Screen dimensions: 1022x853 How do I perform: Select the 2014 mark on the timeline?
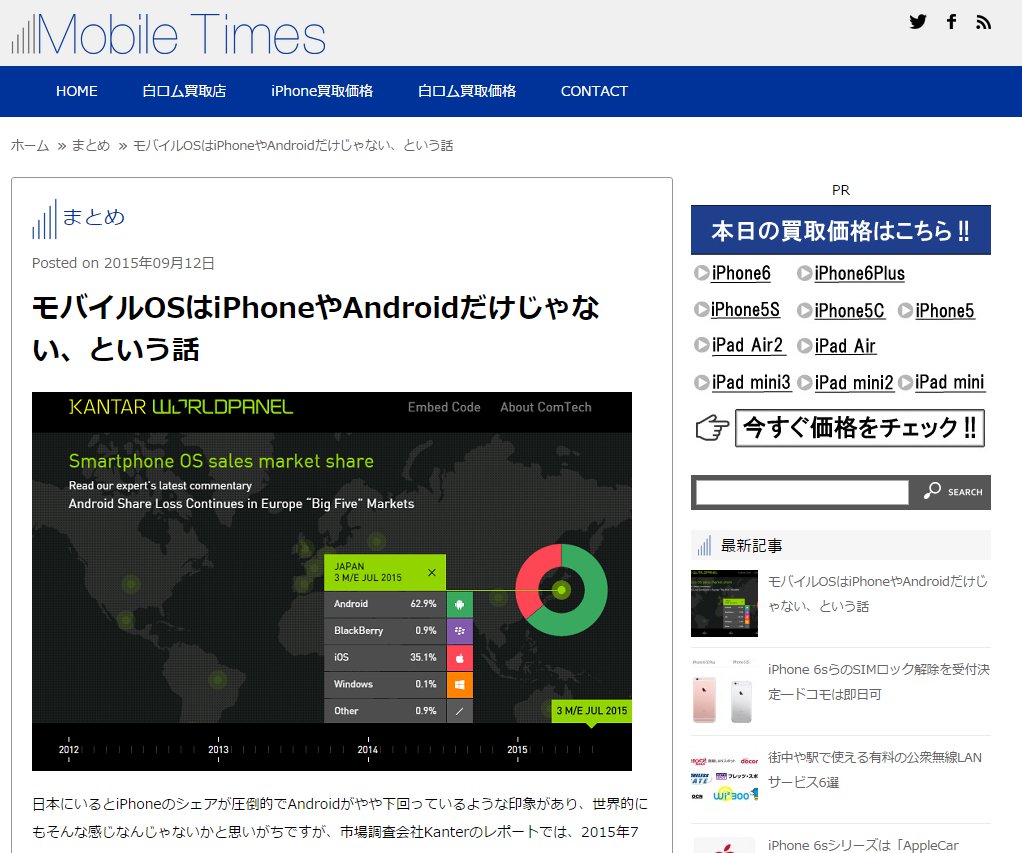368,749
